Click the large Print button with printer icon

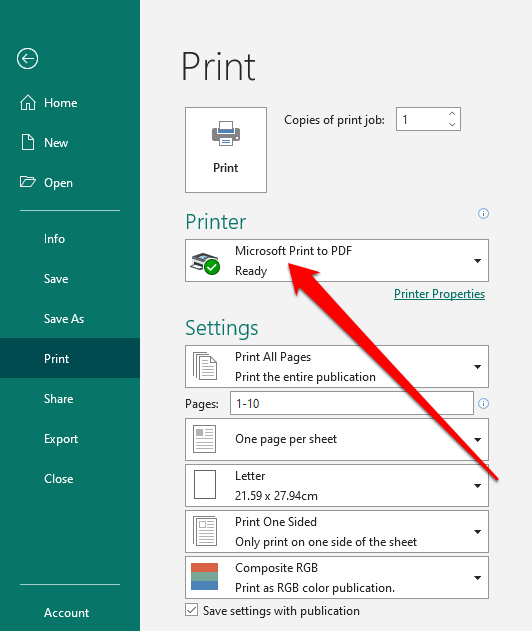point(226,150)
